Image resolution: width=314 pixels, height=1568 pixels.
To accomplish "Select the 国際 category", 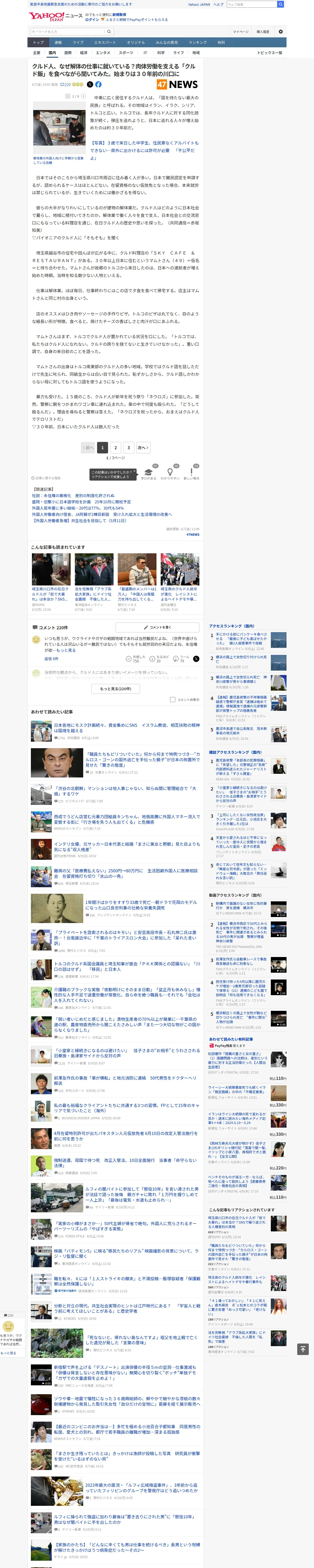I will (68, 53).
